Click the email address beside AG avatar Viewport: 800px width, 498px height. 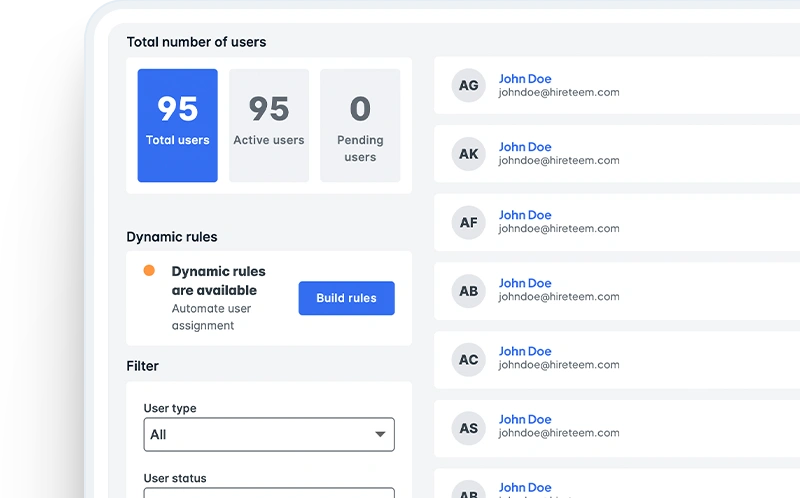pyautogui.click(x=559, y=93)
